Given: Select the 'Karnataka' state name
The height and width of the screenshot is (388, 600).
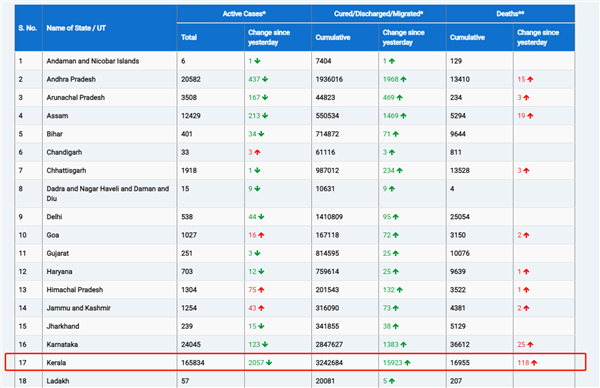Looking at the screenshot, I should click(x=62, y=345).
